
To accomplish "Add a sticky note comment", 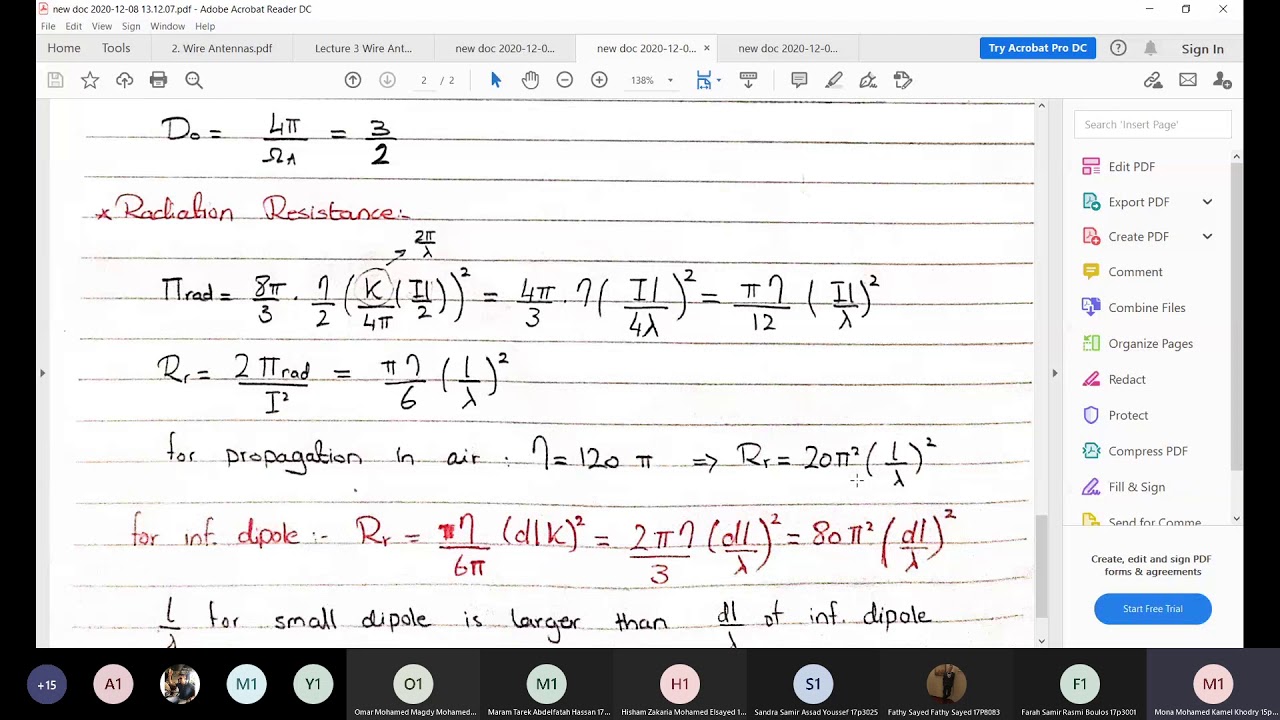I will click(x=799, y=80).
